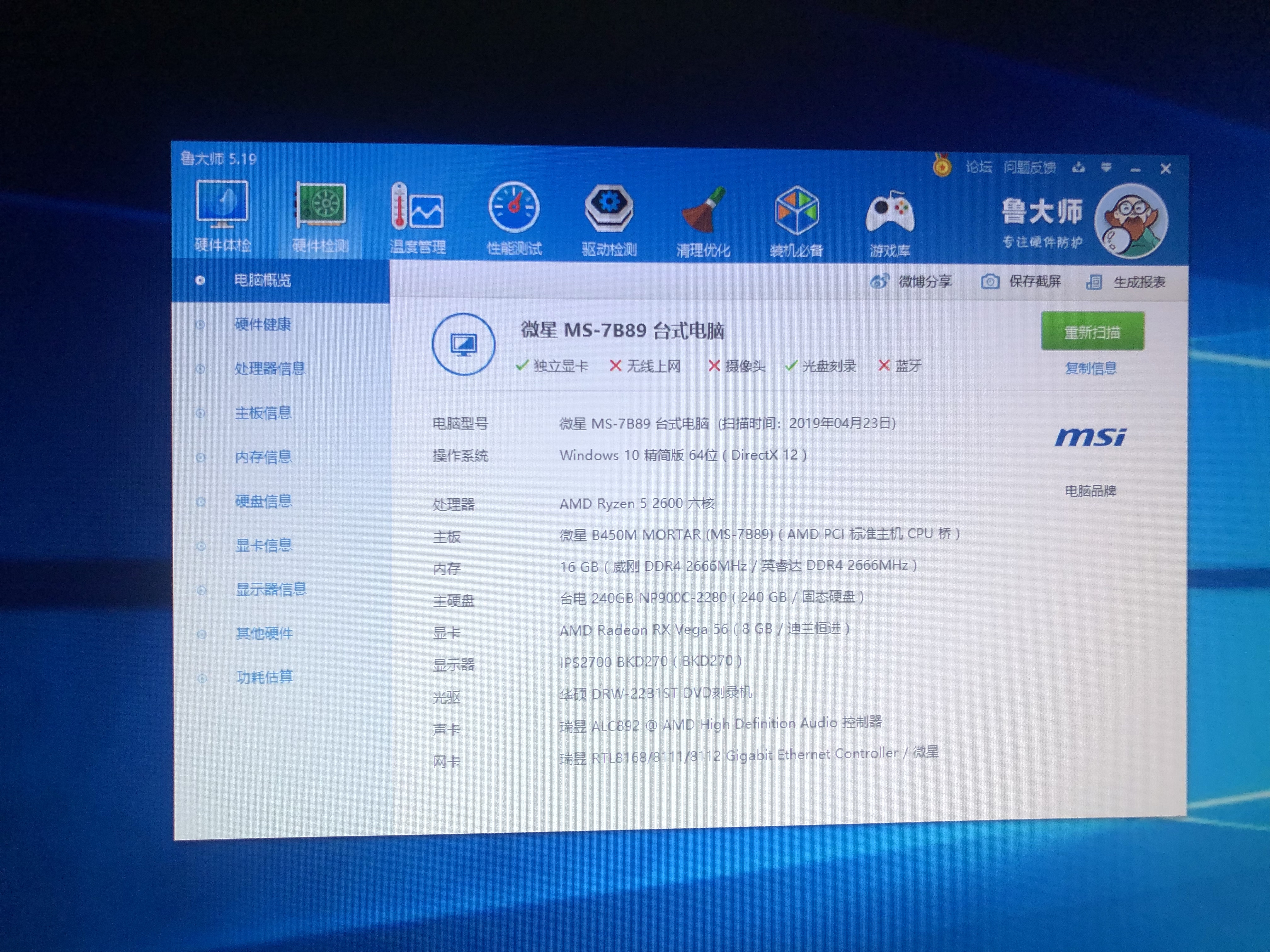The height and width of the screenshot is (952, 1270).
Task: Open the 论坛 forum link
Action: [x=978, y=167]
